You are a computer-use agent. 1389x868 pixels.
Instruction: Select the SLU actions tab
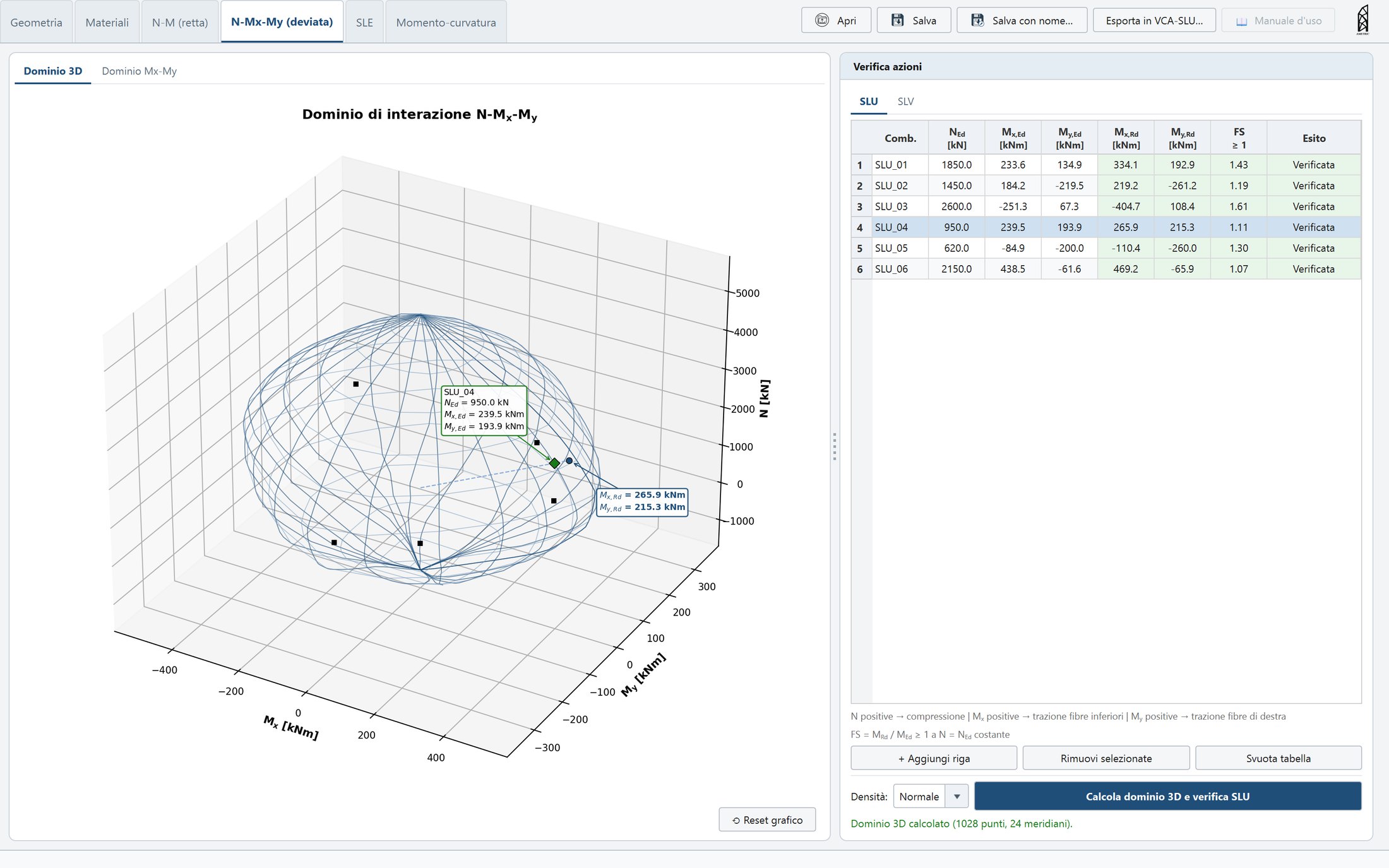(868, 101)
